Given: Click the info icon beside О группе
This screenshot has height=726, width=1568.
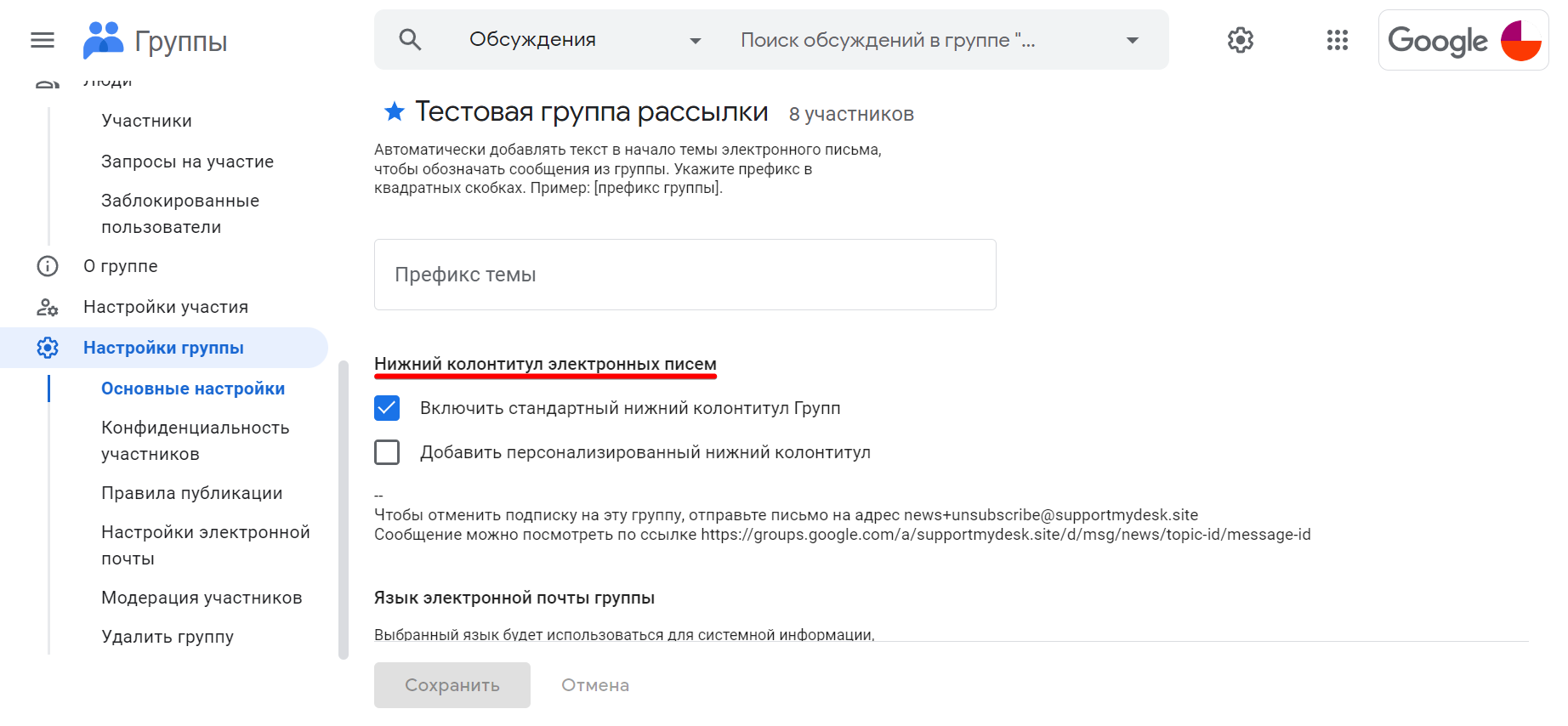Looking at the screenshot, I should click(48, 266).
